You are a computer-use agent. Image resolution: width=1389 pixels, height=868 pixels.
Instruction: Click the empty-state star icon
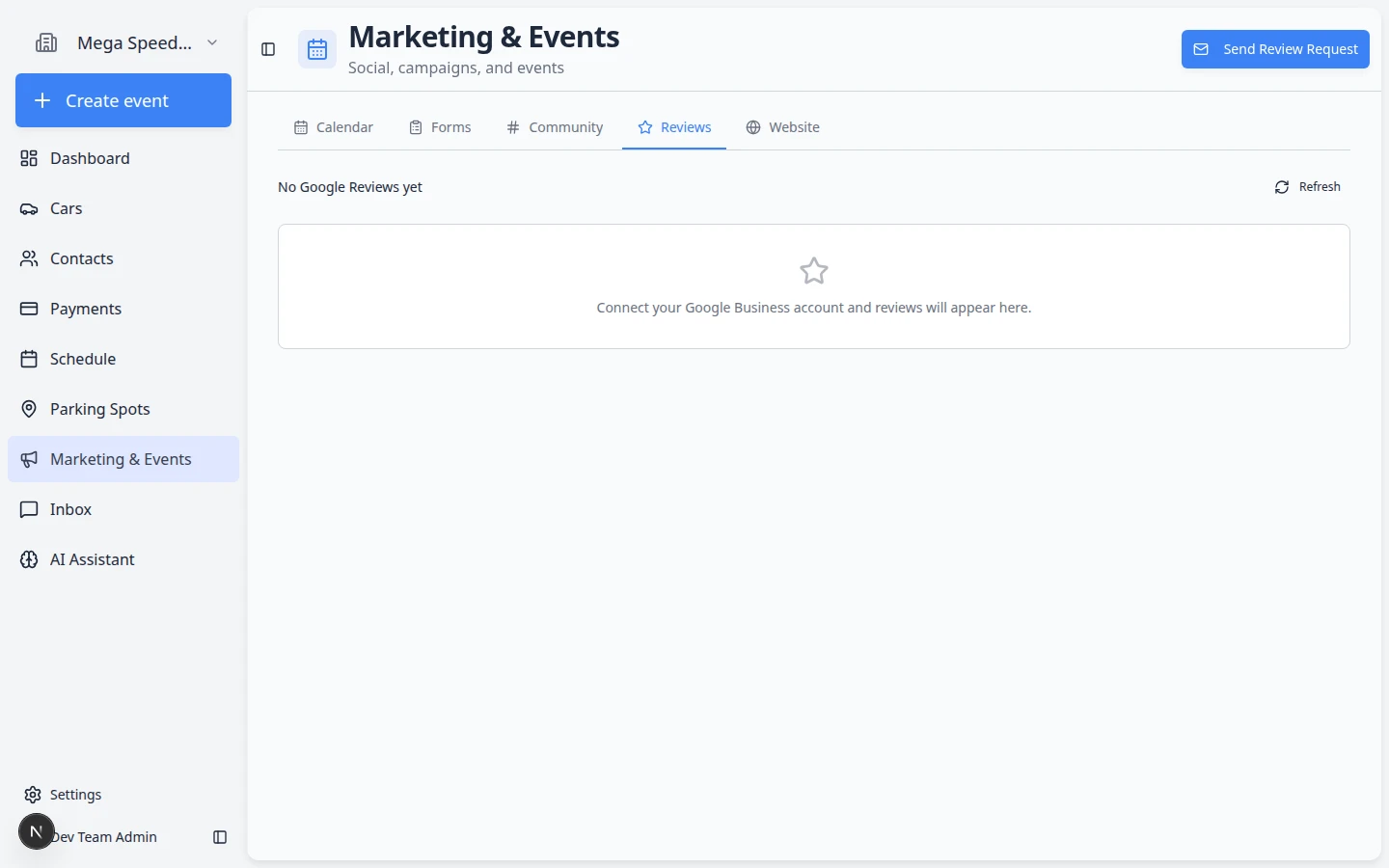tap(814, 271)
